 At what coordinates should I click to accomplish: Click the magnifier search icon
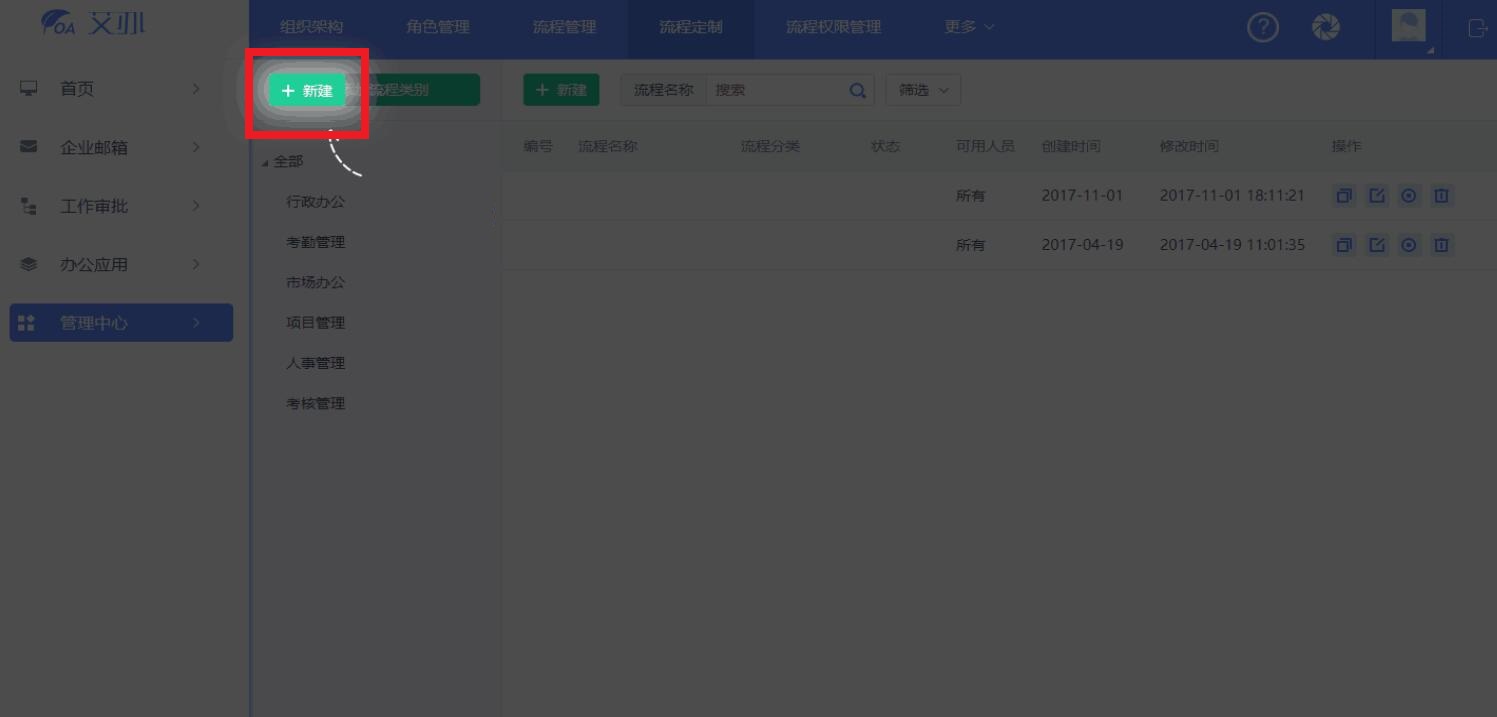[x=857, y=90]
